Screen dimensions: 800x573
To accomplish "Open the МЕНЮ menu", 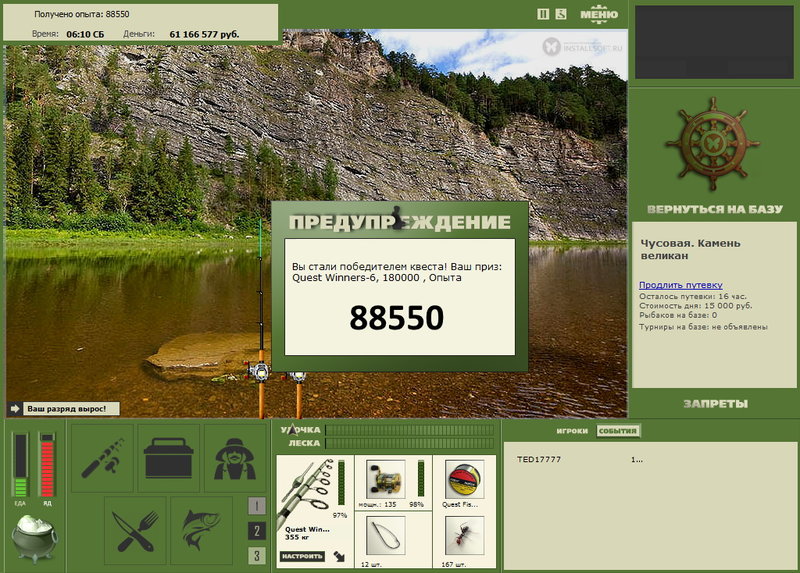I will [599, 14].
